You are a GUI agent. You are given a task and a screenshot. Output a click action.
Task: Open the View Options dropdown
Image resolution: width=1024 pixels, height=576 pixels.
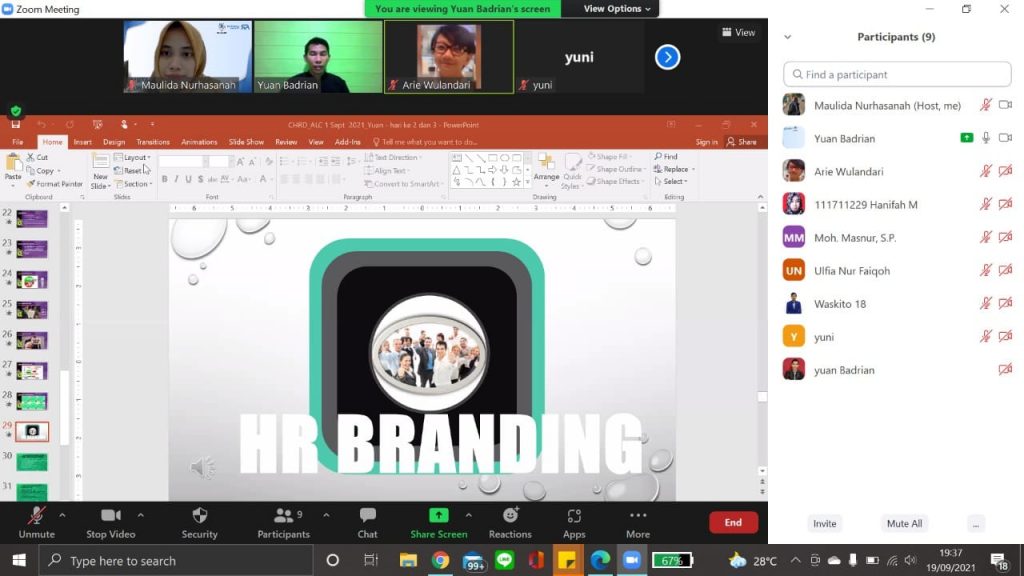click(x=616, y=8)
